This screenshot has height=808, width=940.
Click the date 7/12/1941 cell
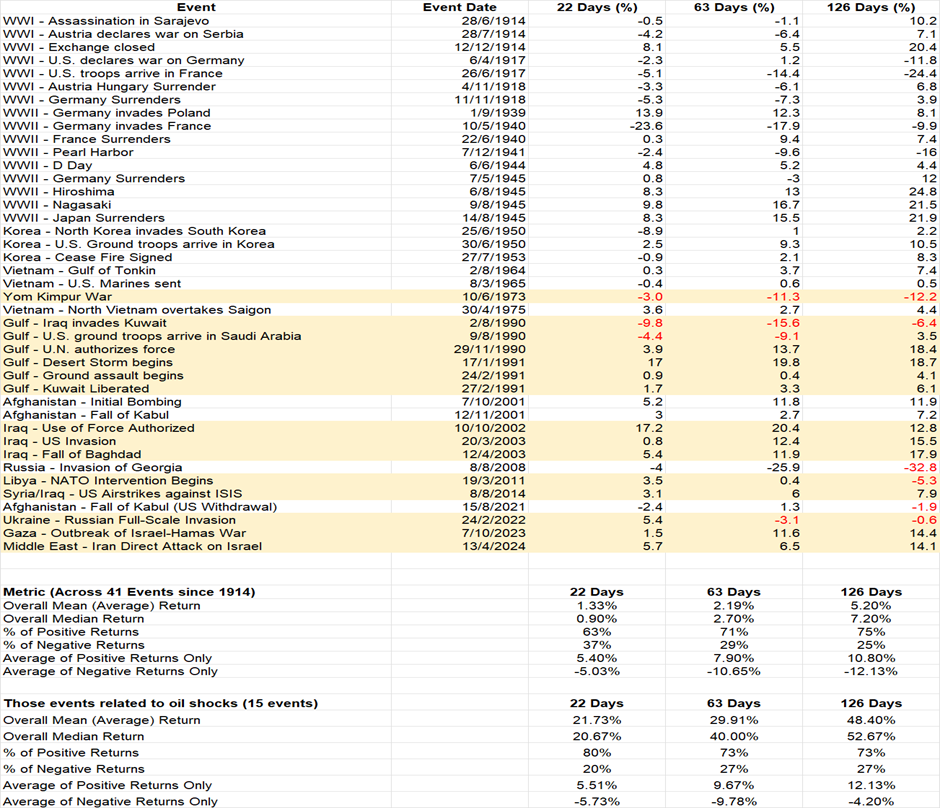tap(468, 152)
